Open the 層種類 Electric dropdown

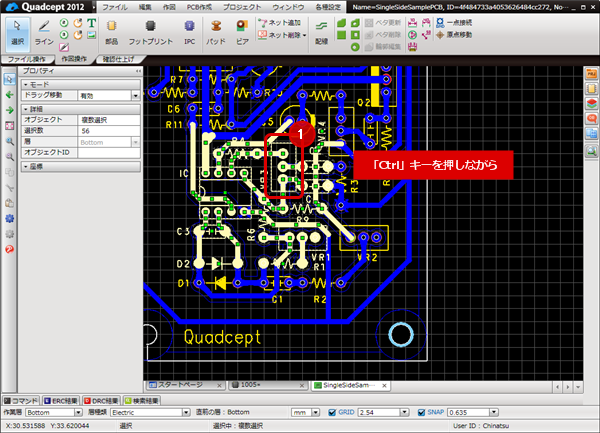tap(186, 412)
